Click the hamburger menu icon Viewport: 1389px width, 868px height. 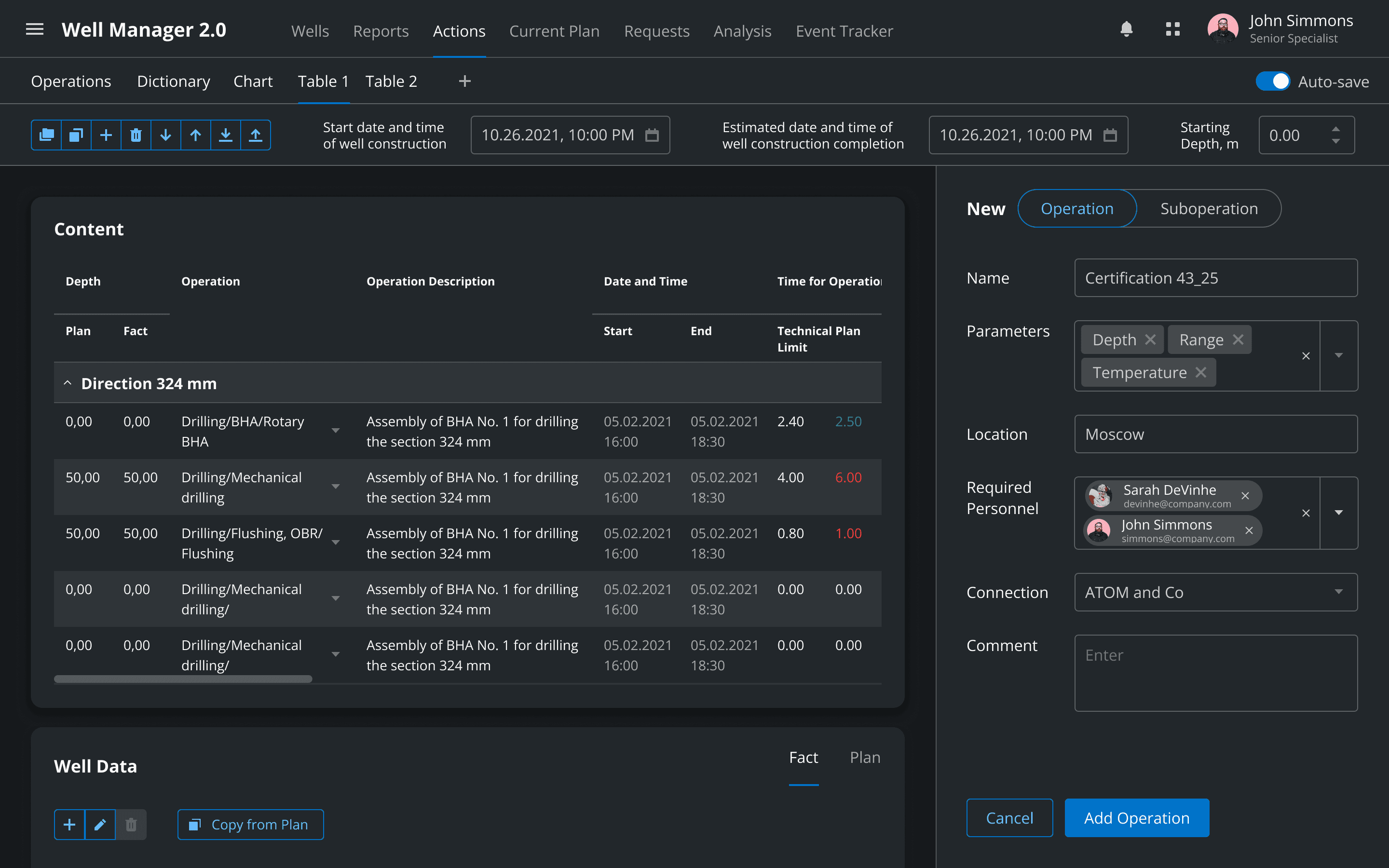point(34,30)
